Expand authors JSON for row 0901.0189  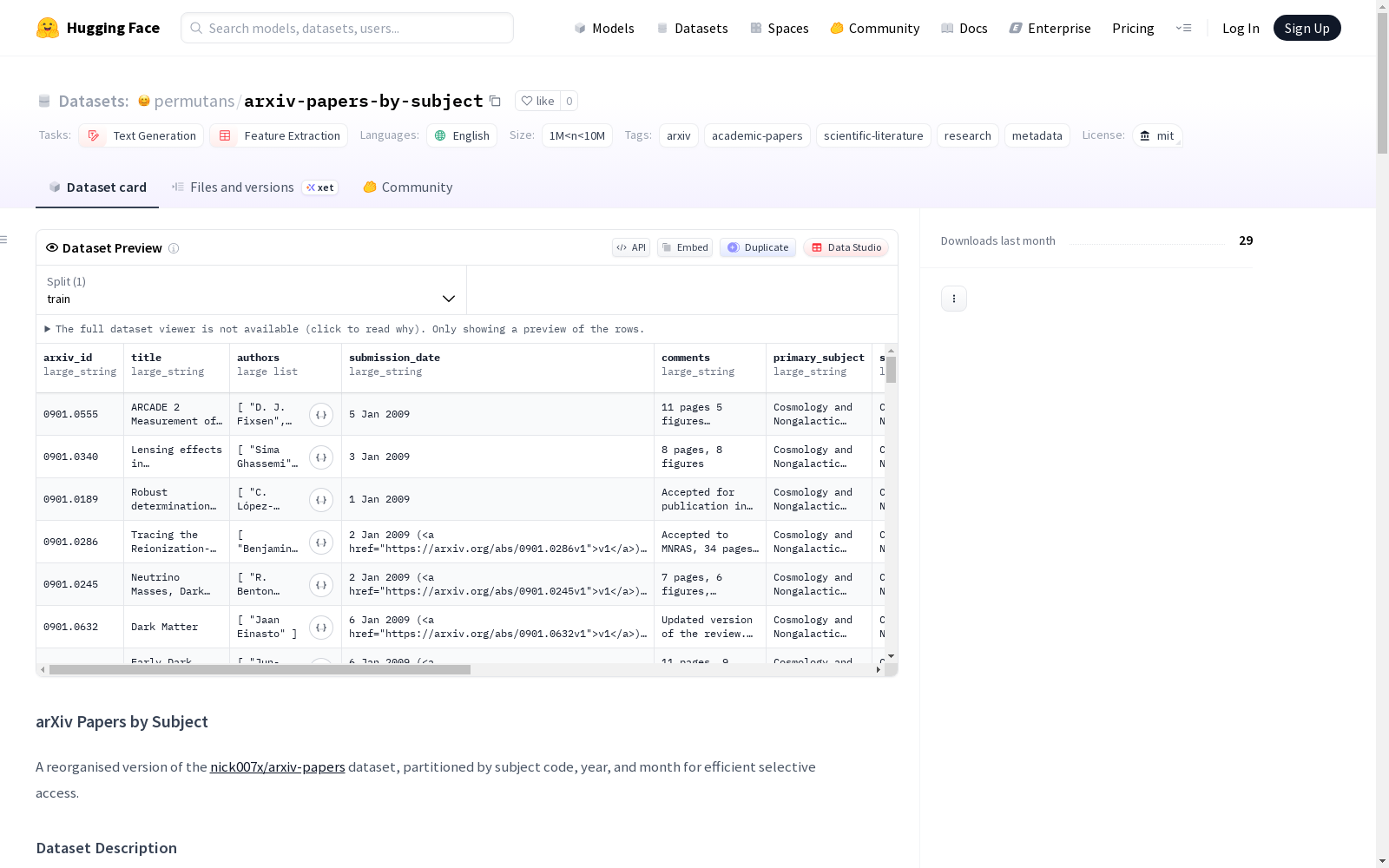point(321,500)
